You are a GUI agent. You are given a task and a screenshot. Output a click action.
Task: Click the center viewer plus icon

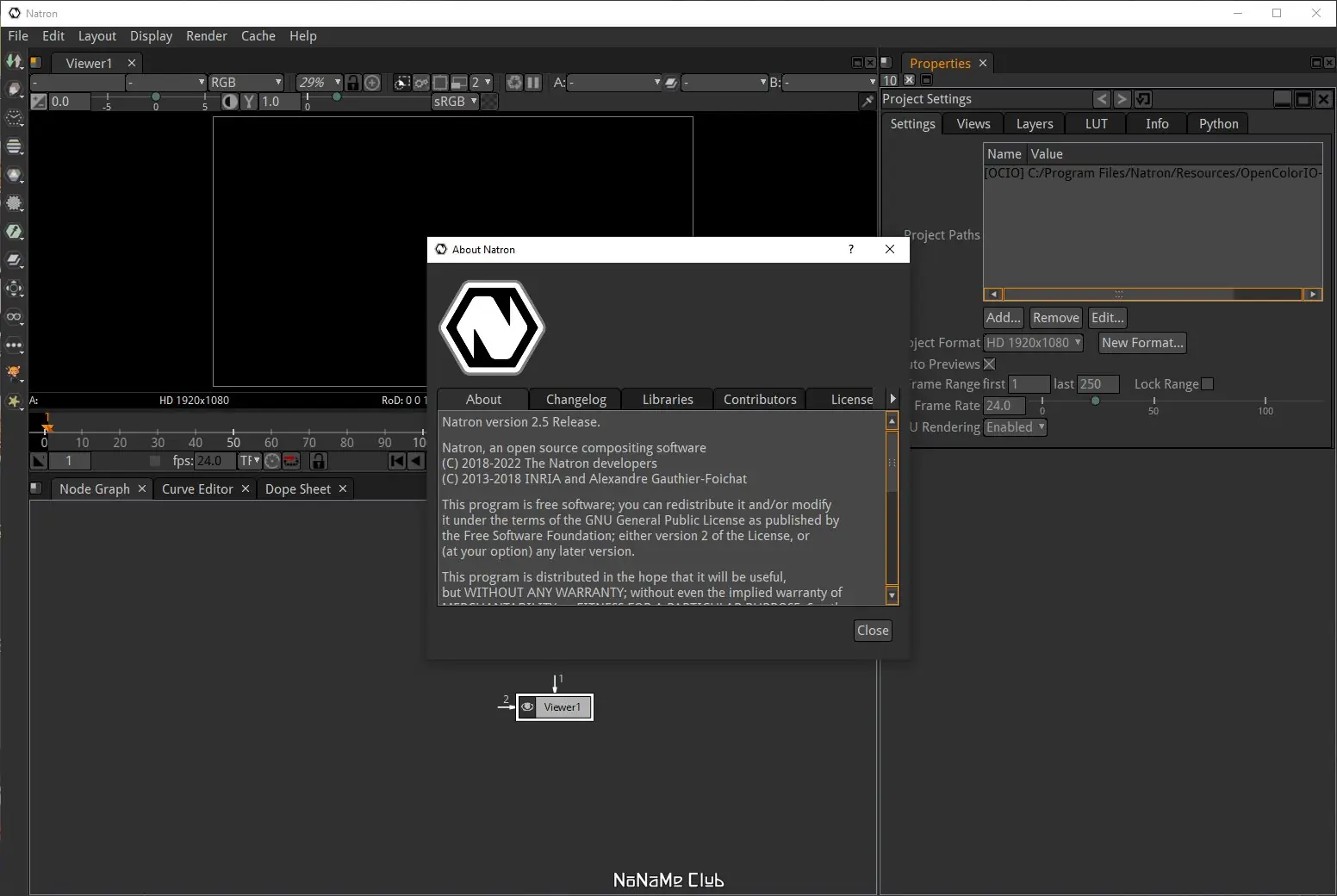372,83
